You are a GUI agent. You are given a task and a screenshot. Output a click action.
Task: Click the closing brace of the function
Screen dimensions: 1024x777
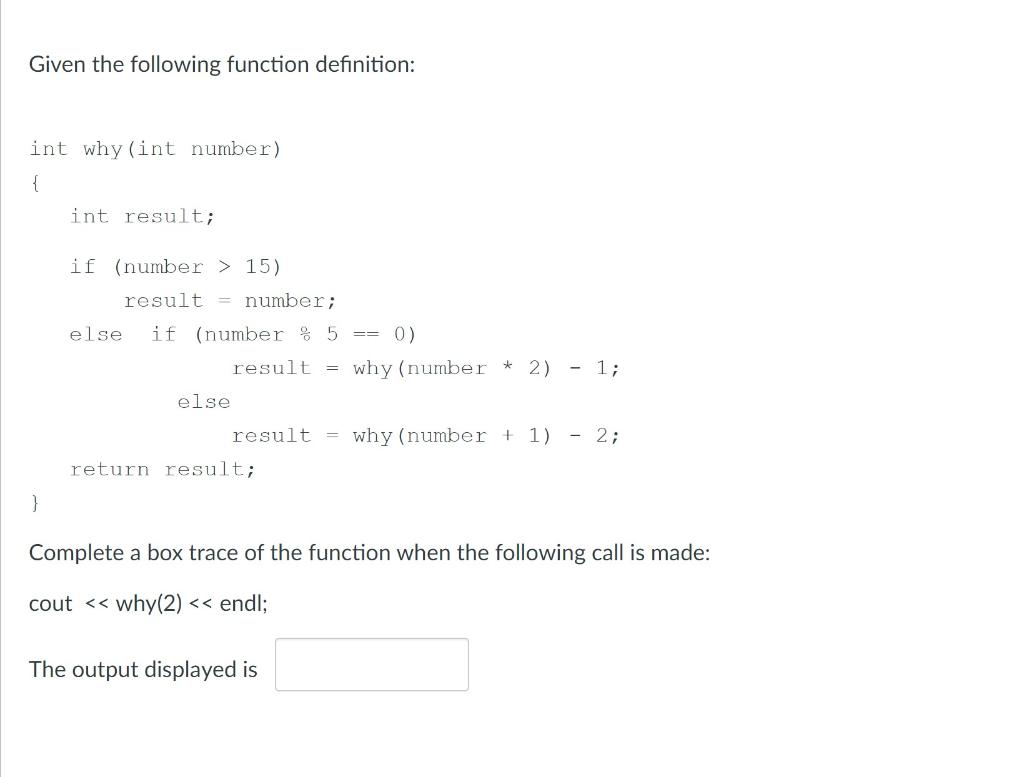pyautogui.click(x=33, y=503)
